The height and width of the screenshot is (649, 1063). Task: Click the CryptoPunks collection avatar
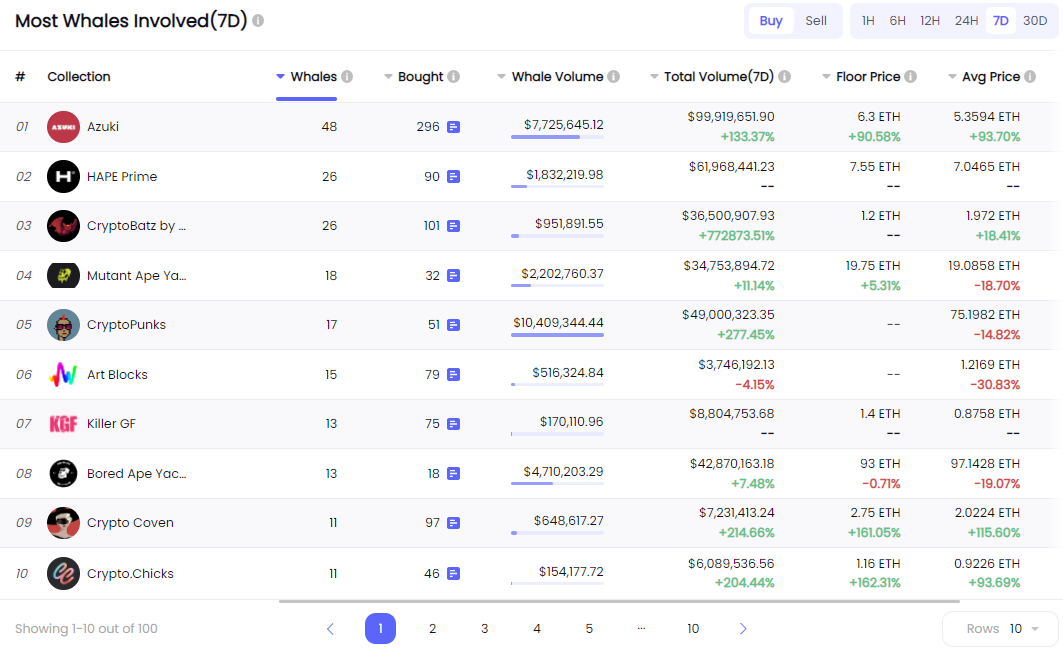click(x=63, y=325)
